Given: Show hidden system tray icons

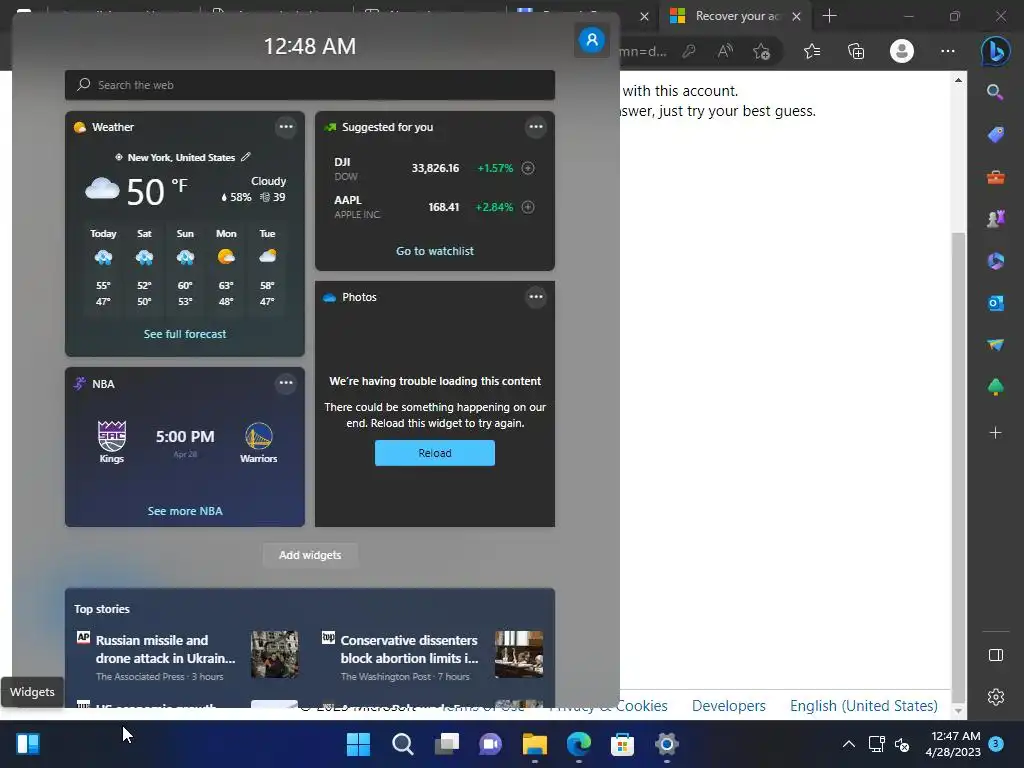Looking at the screenshot, I should [x=848, y=744].
